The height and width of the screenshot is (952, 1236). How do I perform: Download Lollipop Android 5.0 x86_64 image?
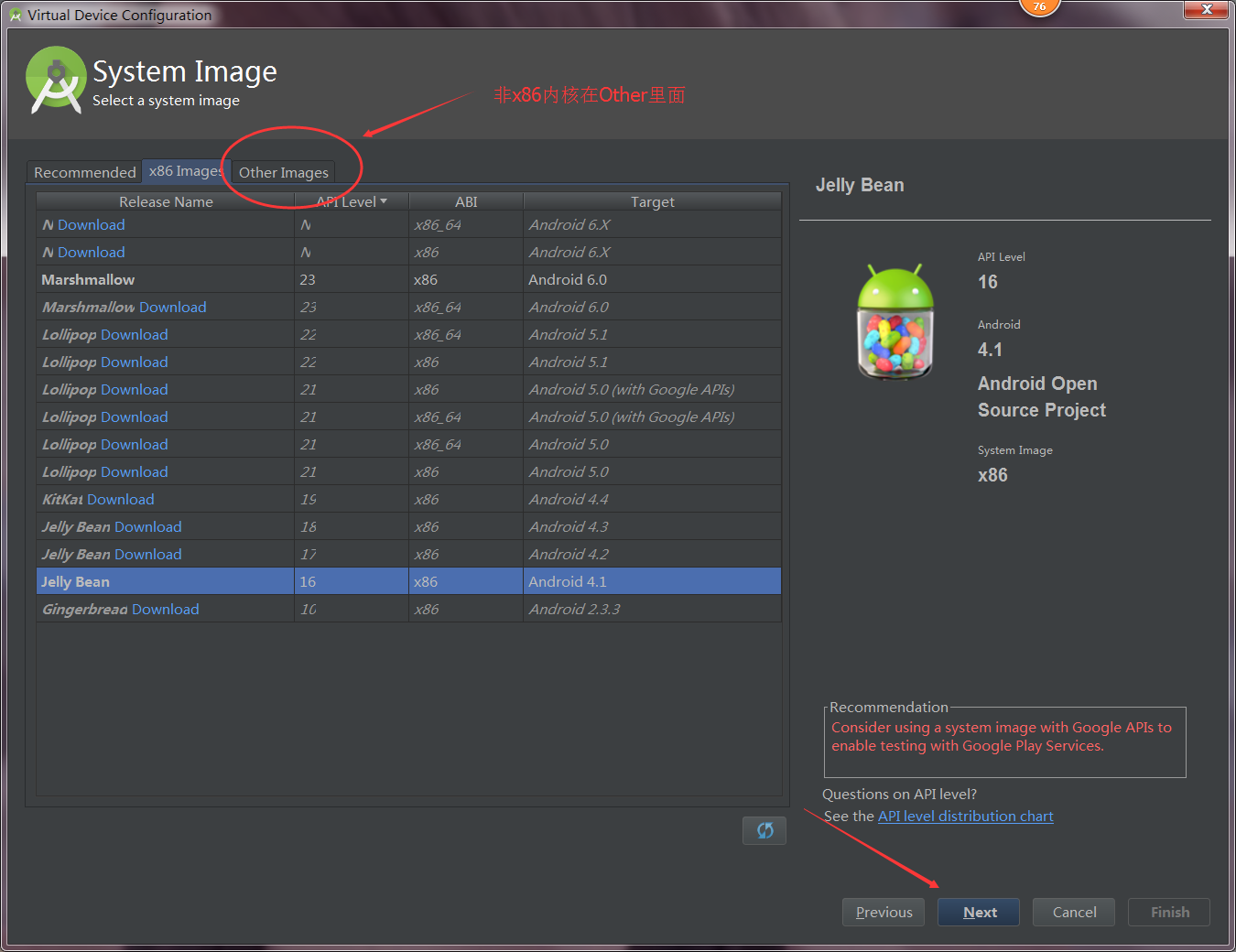[135, 444]
